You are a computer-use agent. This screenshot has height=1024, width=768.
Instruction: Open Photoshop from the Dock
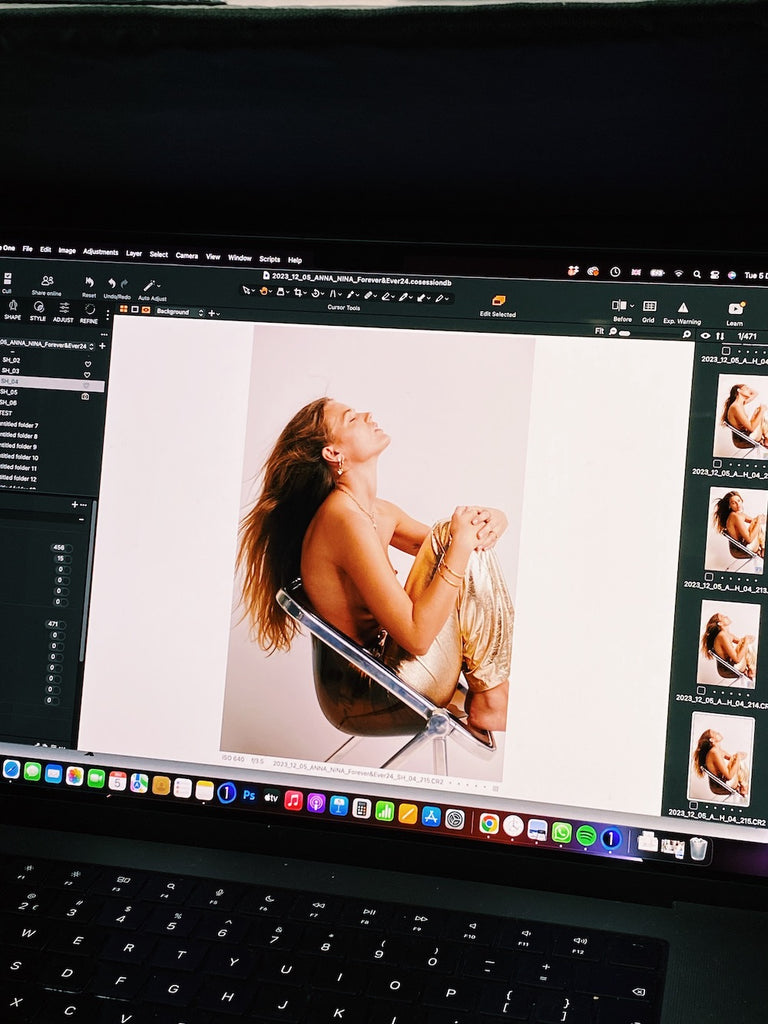click(x=249, y=795)
